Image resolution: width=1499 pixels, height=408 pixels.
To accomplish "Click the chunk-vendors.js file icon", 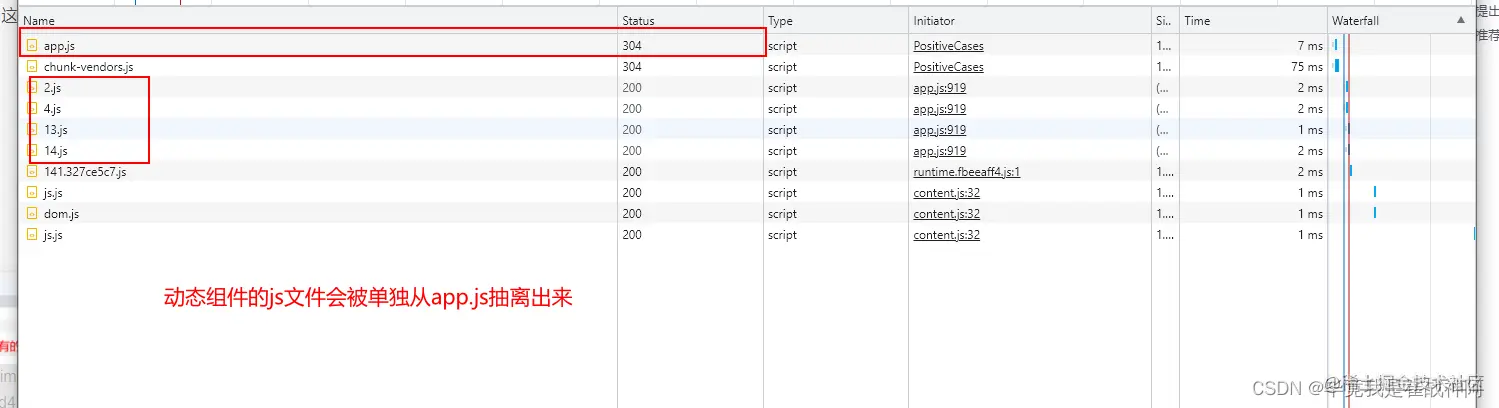I will click(x=32, y=67).
